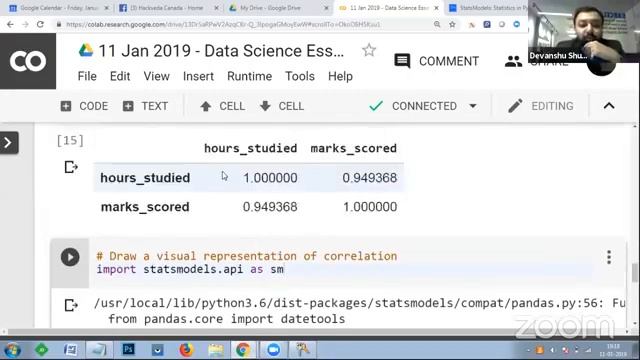This screenshot has height=360, width=640.
Task: Click the 0.949368 value in hours_studied row
Action: pyautogui.click(x=369, y=178)
